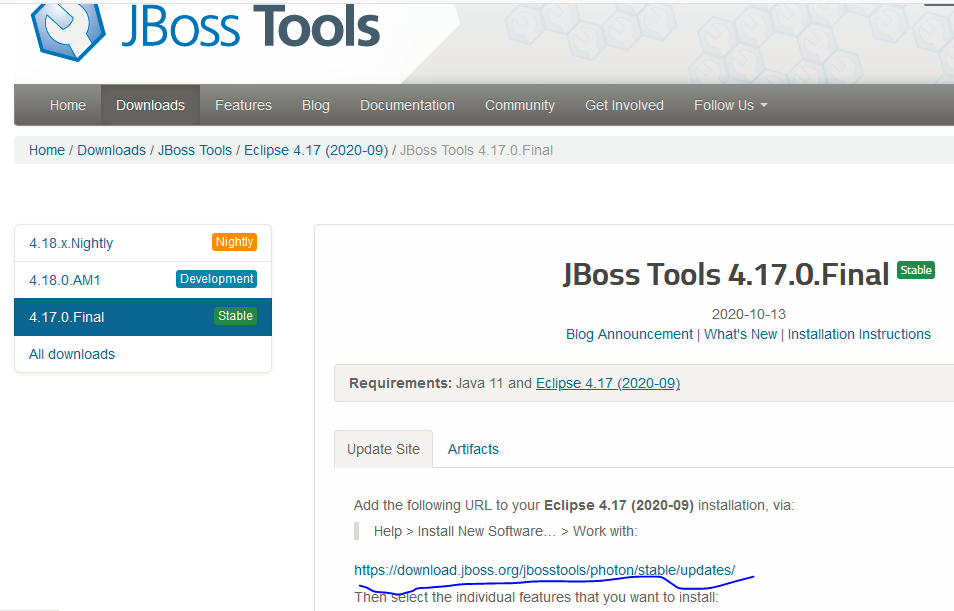This screenshot has width=954, height=611.
Task: Select the Downloads navigation item
Action: point(150,105)
